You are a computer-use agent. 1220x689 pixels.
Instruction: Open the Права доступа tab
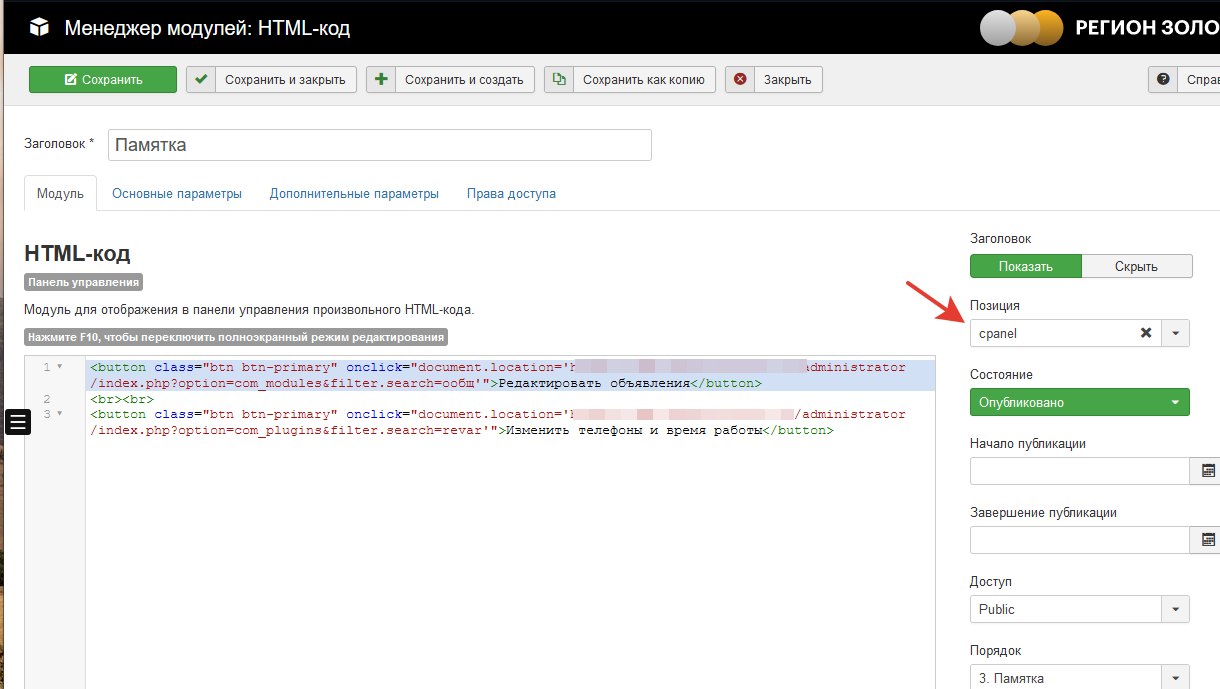[x=511, y=194]
